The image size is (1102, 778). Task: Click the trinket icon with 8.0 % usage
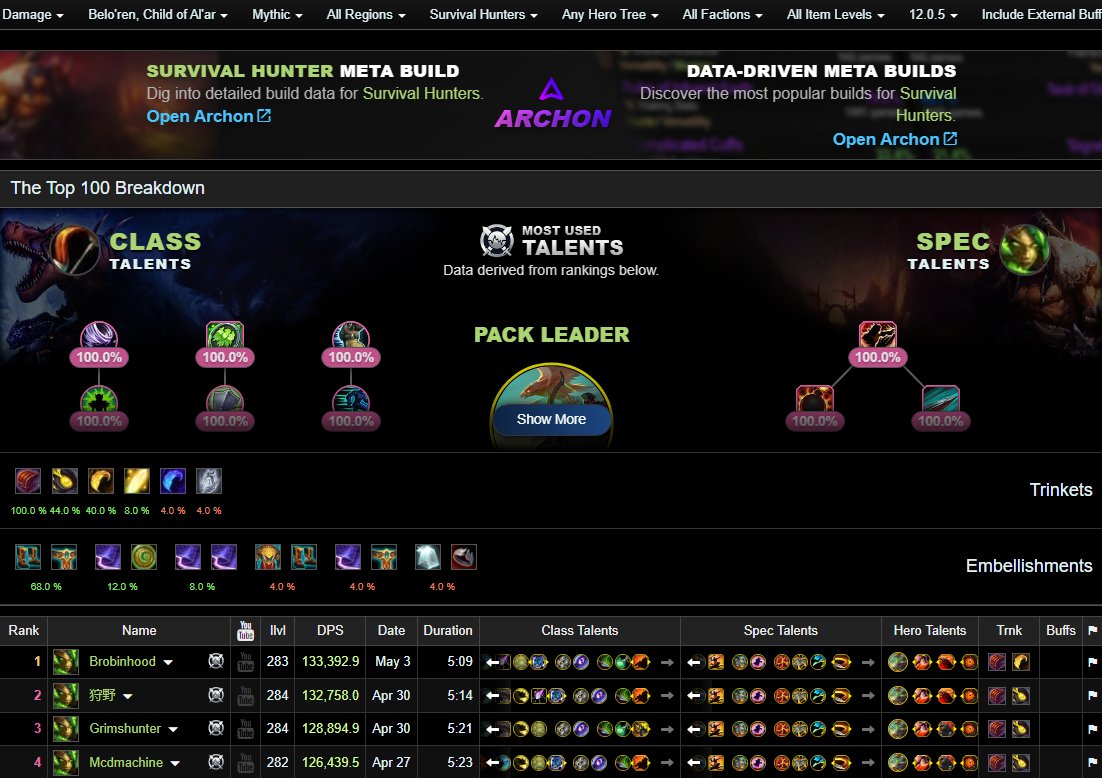[136, 481]
